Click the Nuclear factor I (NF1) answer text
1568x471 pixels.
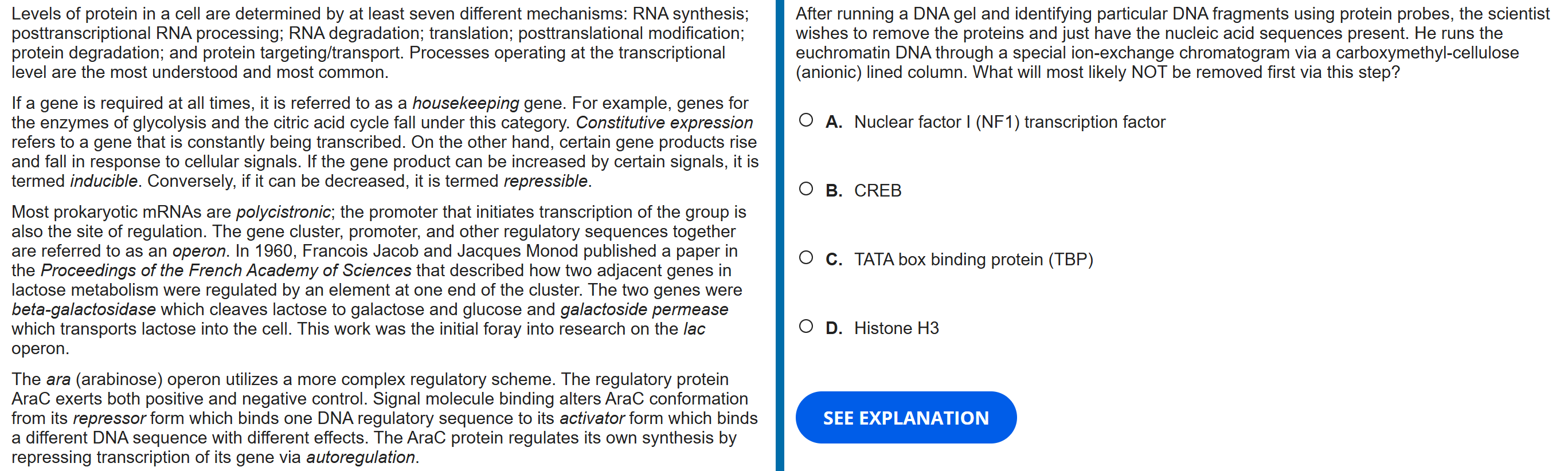tap(1009, 121)
